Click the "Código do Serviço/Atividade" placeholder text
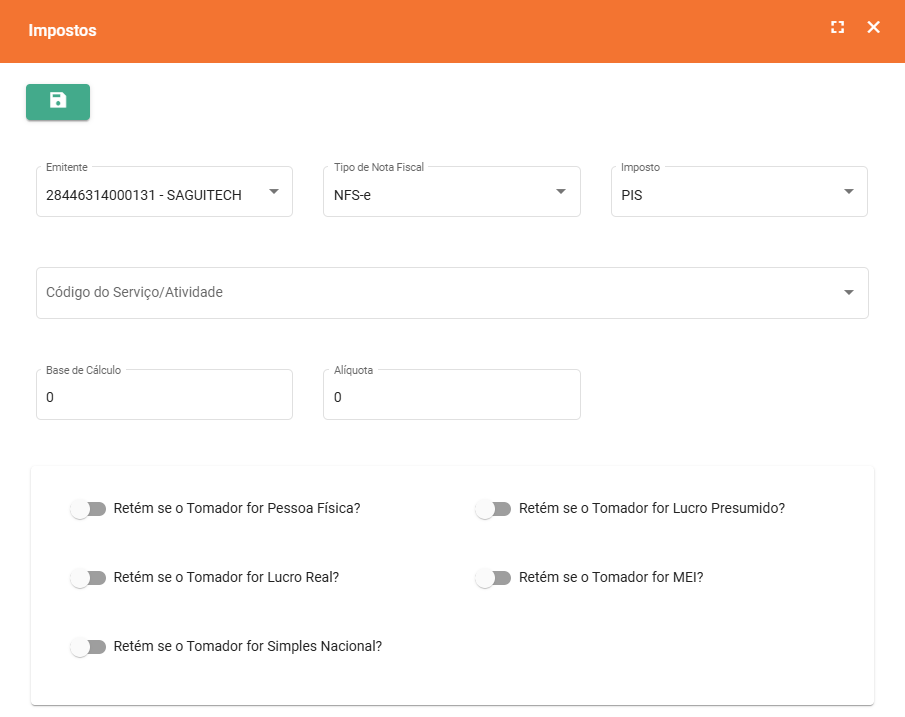Viewport: 905px width, 717px height. point(134,292)
